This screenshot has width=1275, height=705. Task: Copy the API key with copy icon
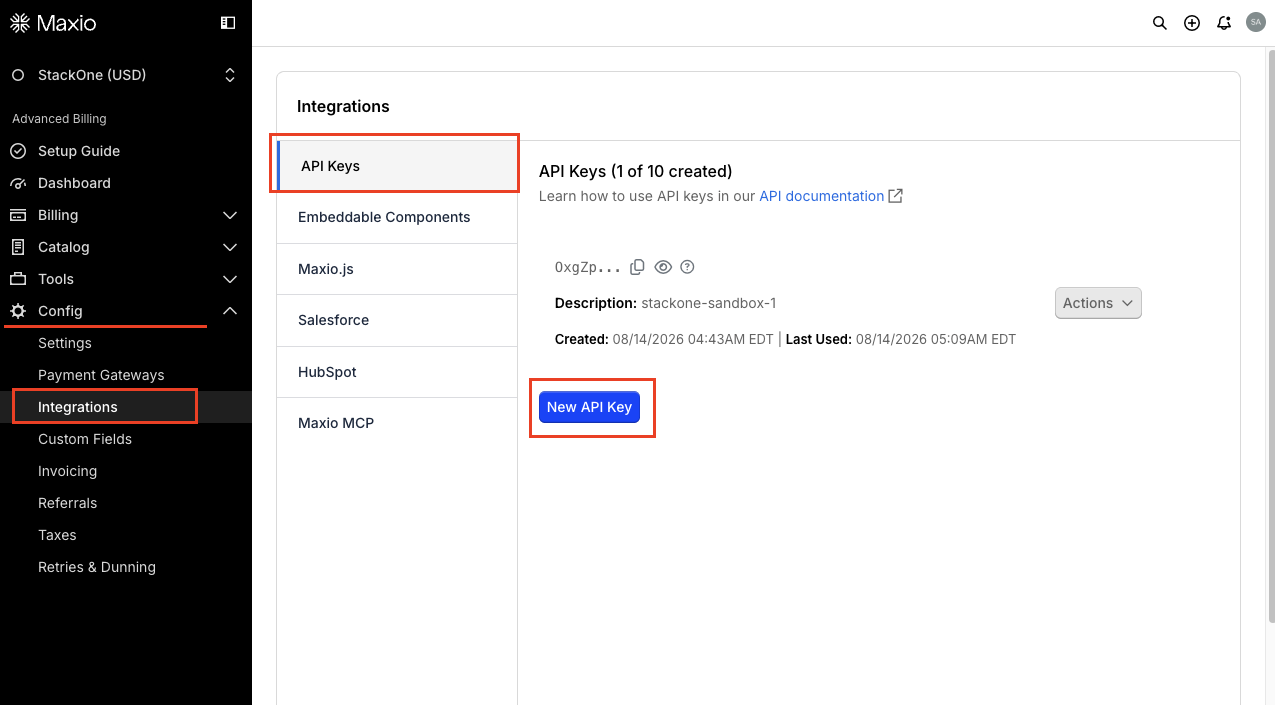(638, 267)
